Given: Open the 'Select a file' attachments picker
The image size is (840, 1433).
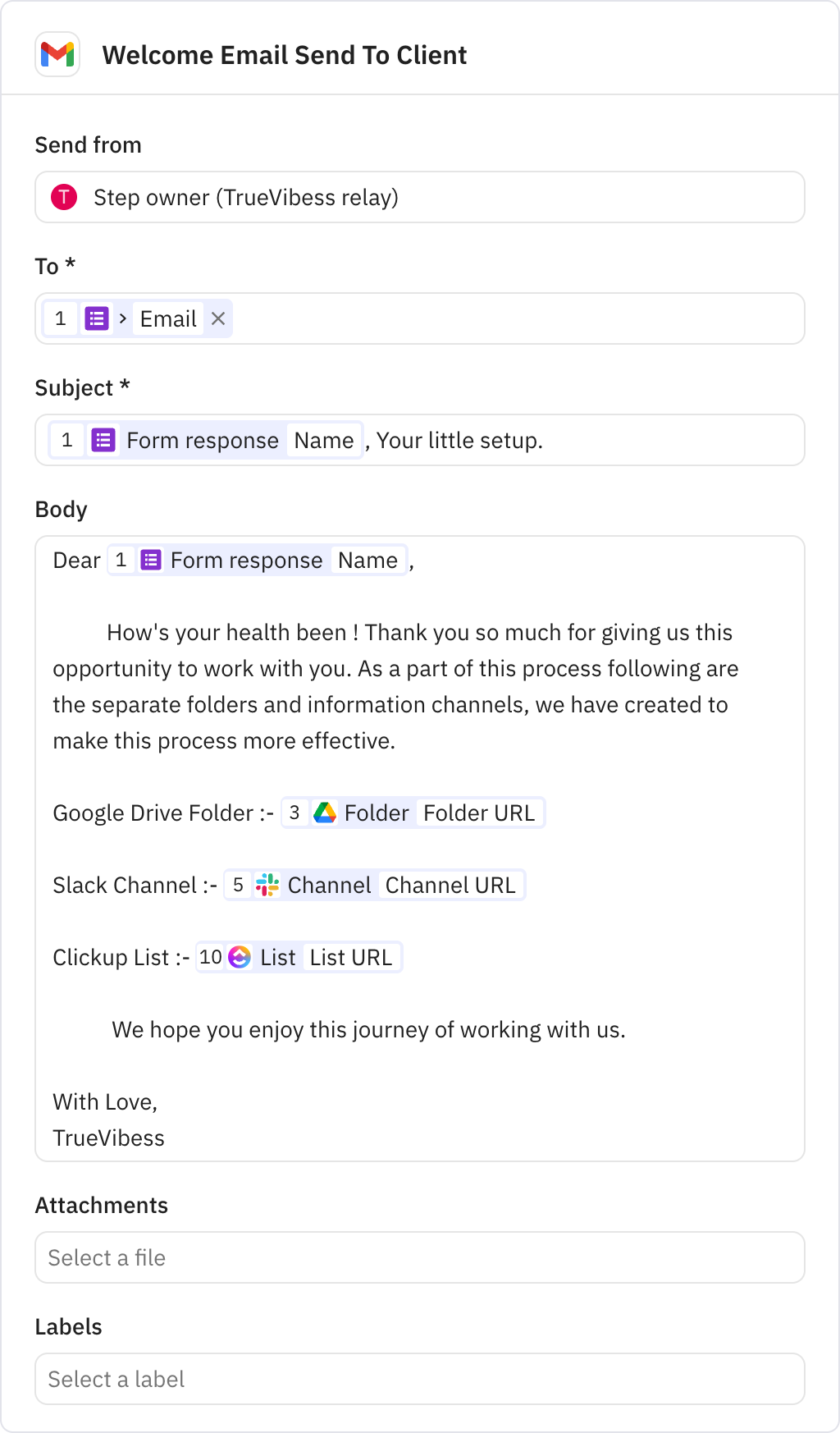Looking at the screenshot, I should click(x=419, y=1257).
